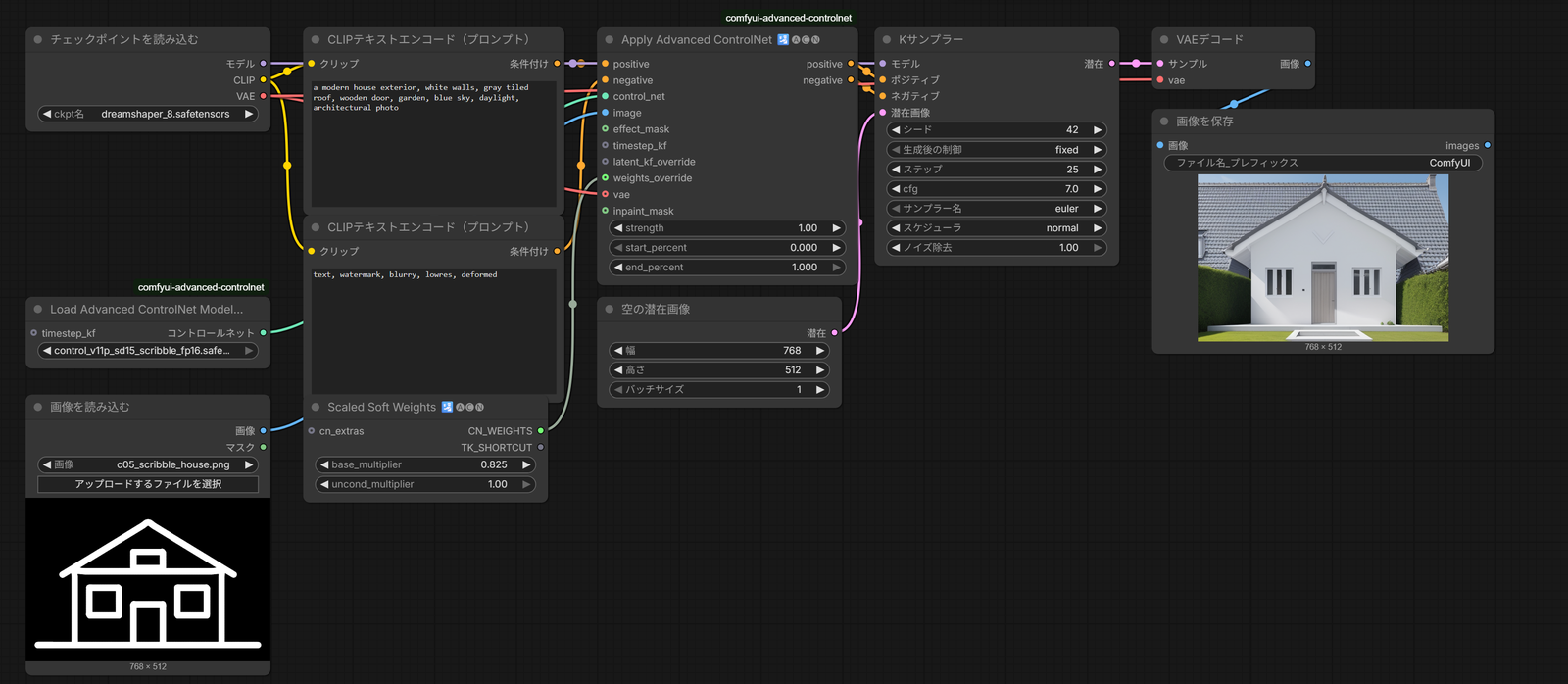Increase ステップ count with its right arrow

[x=1098, y=170]
